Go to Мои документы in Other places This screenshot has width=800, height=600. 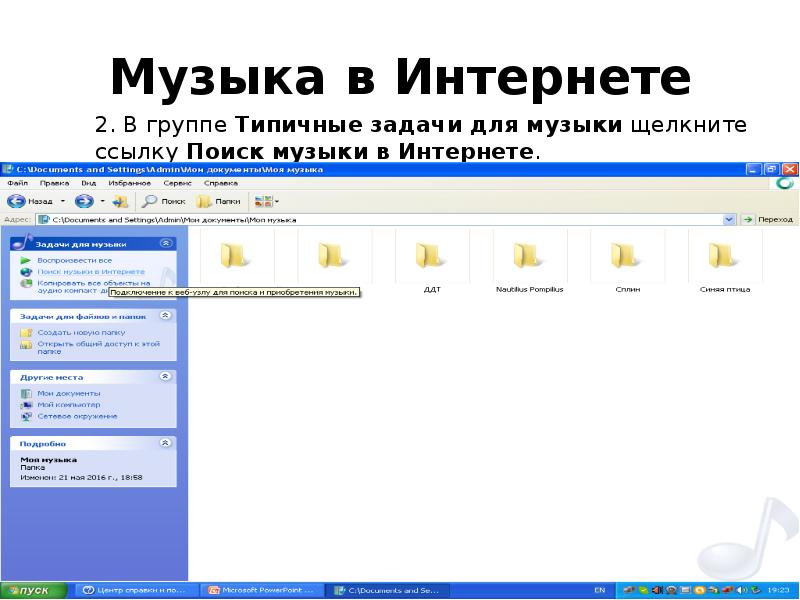(x=68, y=393)
